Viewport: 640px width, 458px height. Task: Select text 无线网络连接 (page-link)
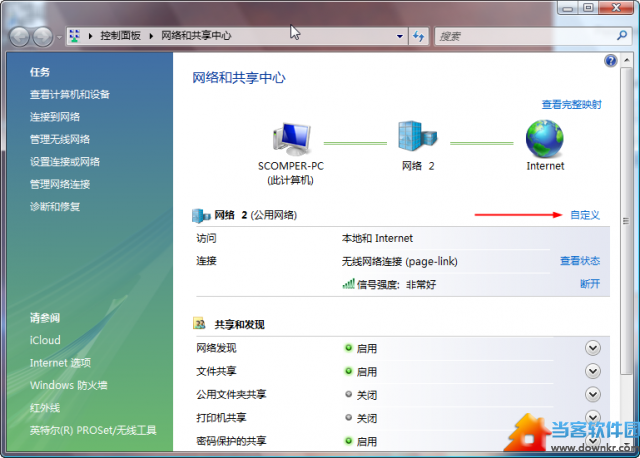(x=400, y=261)
